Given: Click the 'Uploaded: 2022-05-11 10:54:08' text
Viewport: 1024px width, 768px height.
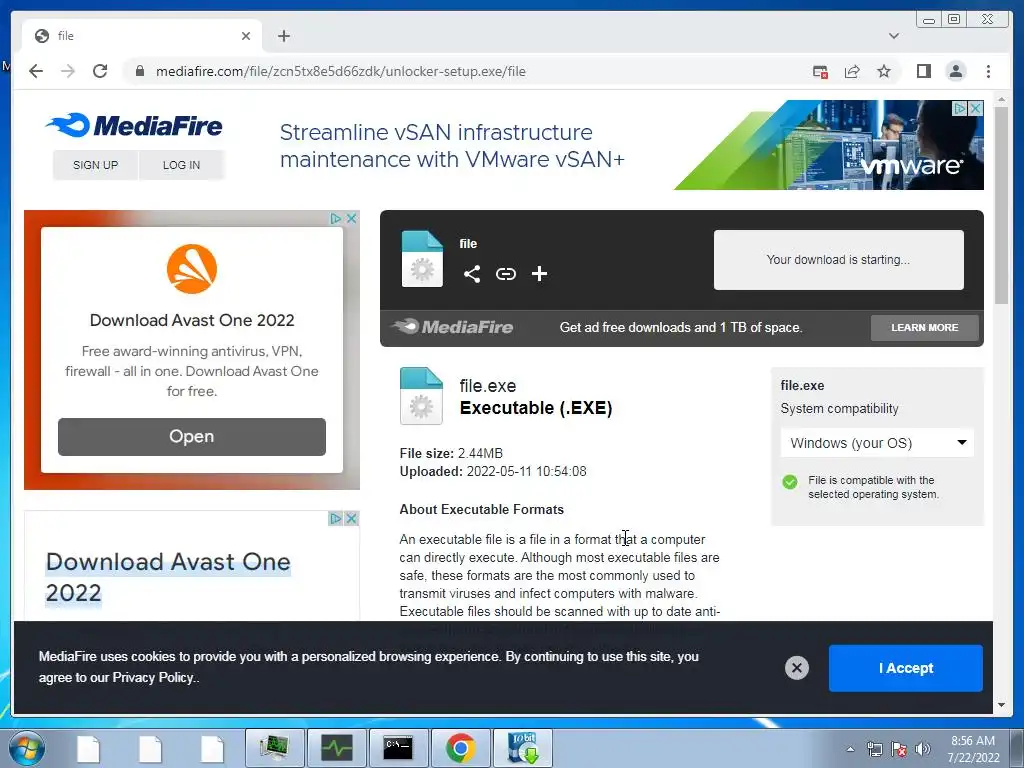Looking at the screenshot, I should 493,472.
